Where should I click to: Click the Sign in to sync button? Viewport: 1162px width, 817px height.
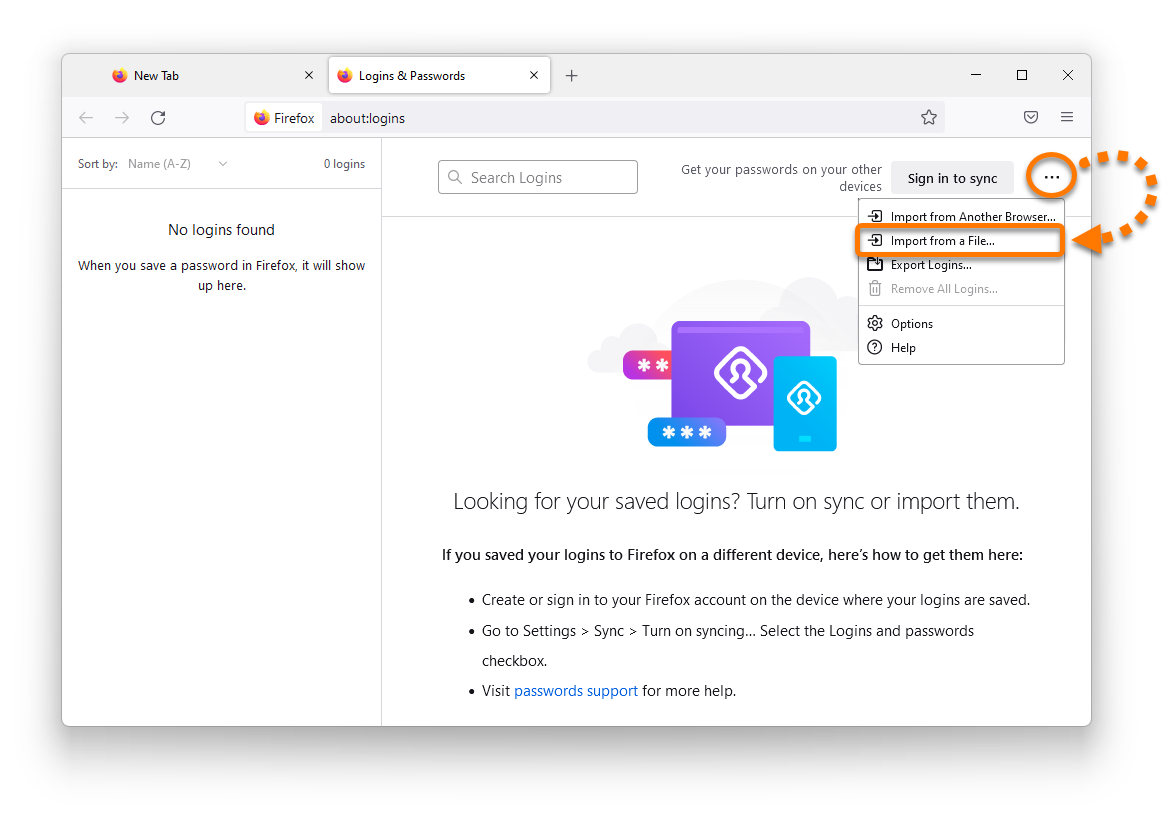952,178
